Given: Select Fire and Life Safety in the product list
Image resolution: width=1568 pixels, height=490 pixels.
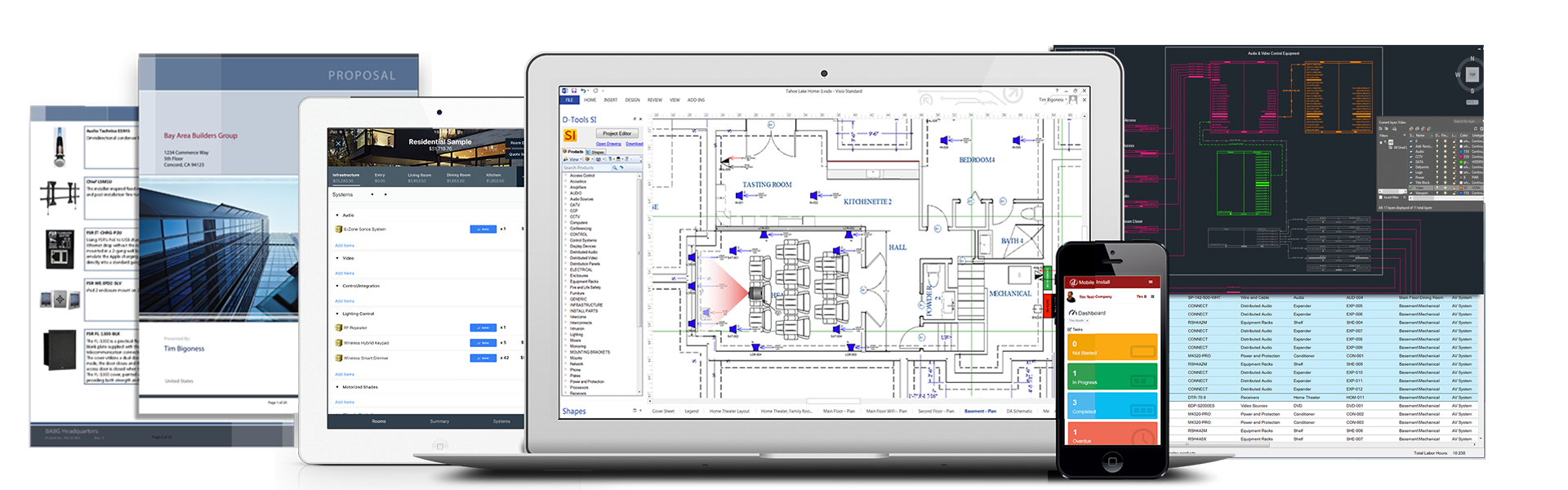Looking at the screenshot, I should coord(585,287).
